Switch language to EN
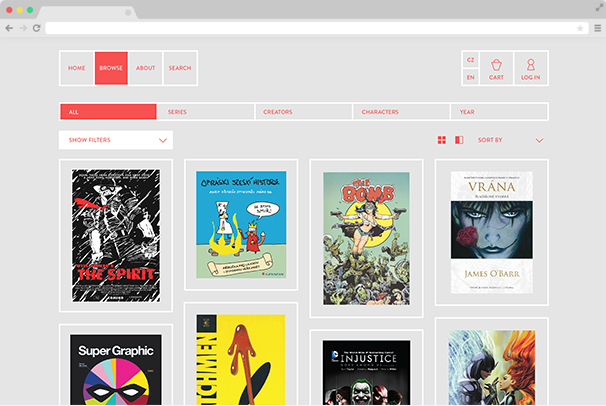The image size is (606, 406). (470, 77)
